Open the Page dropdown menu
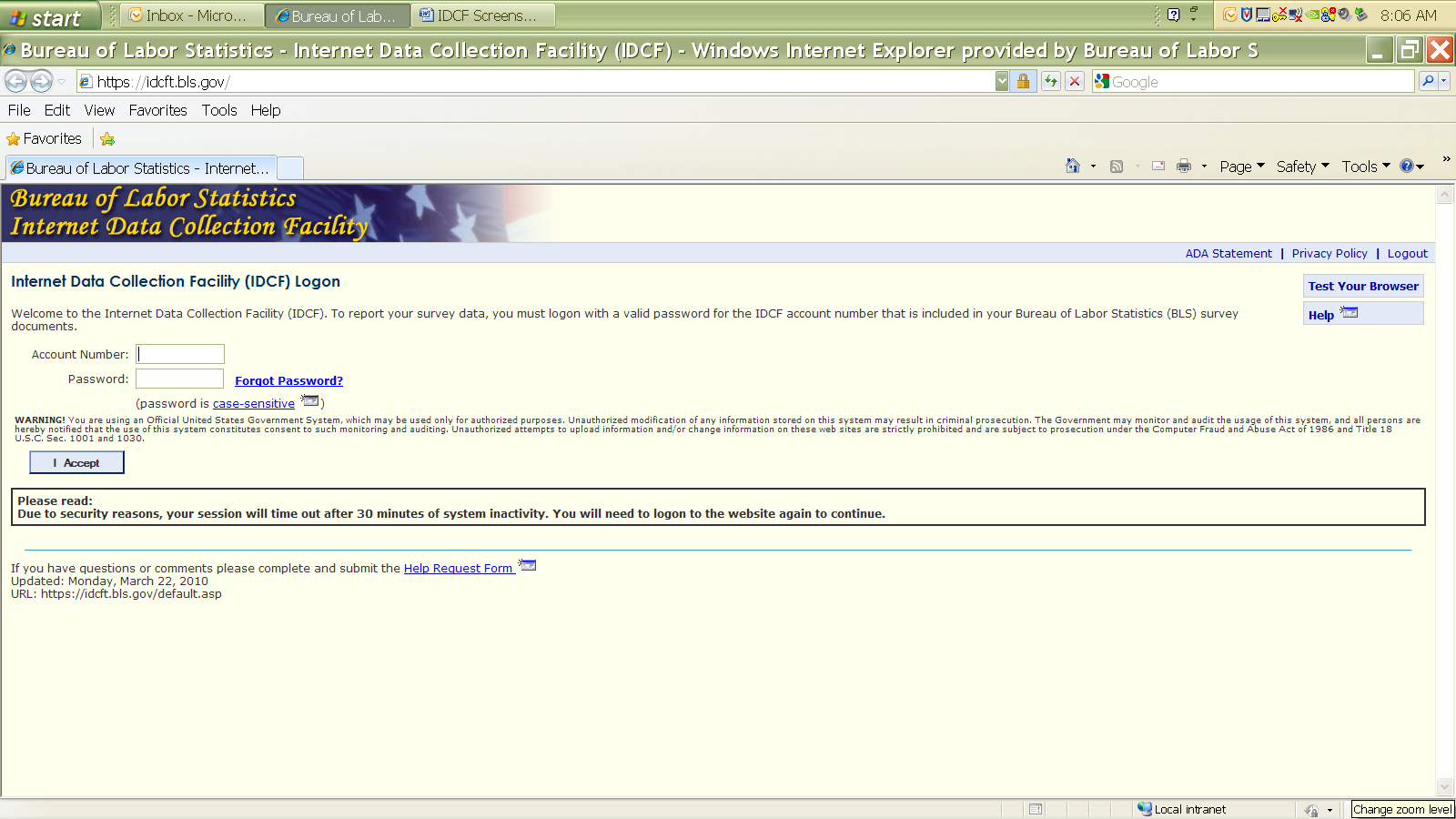 point(1241,167)
